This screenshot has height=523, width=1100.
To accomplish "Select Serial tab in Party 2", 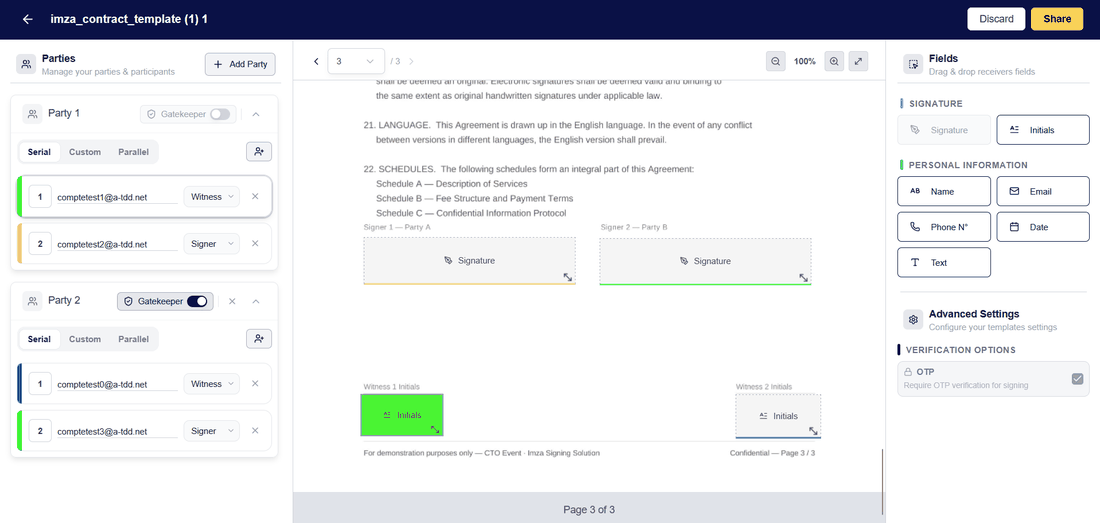I will 39,339.
